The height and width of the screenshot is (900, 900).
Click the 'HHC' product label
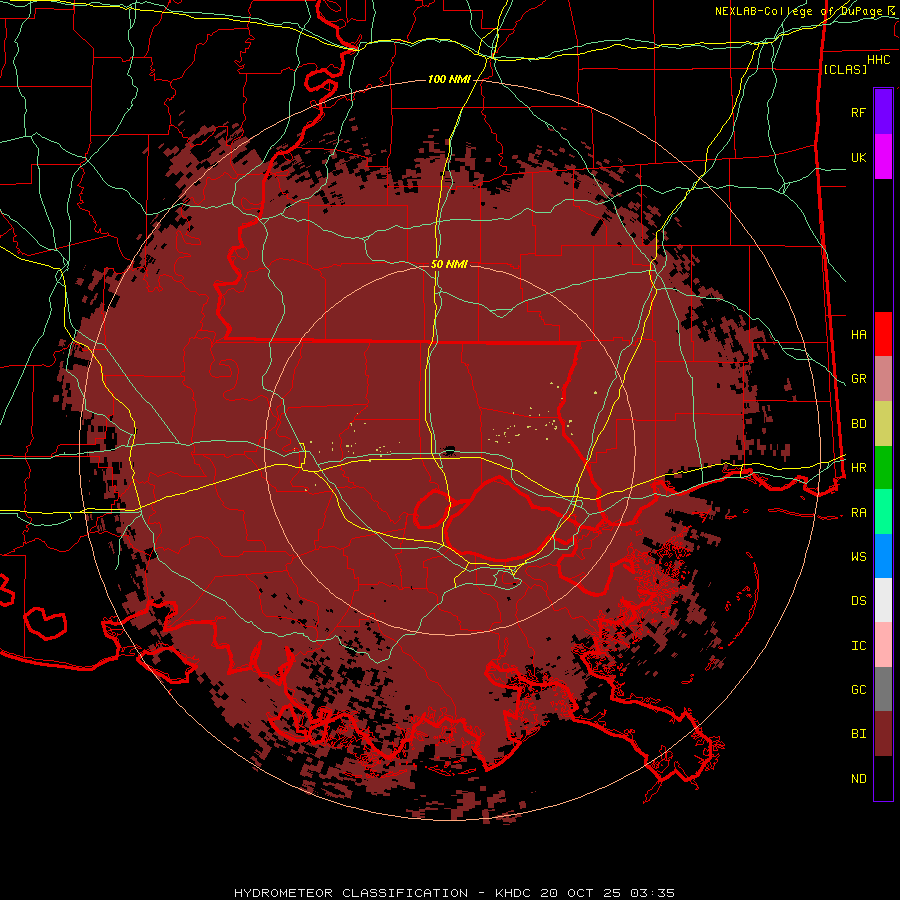(x=878, y=60)
